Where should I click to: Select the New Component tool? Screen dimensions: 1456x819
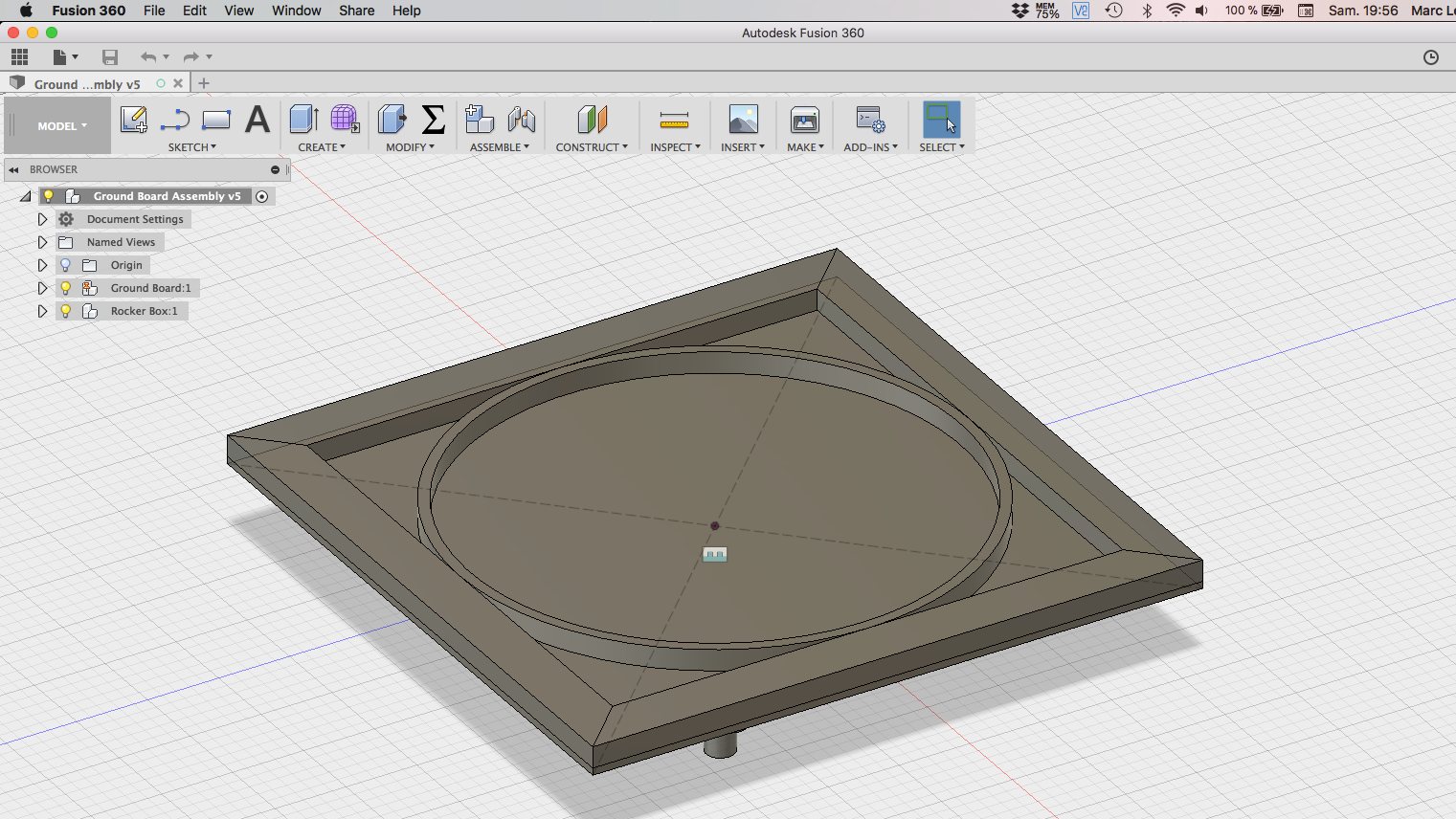coord(479,120)
